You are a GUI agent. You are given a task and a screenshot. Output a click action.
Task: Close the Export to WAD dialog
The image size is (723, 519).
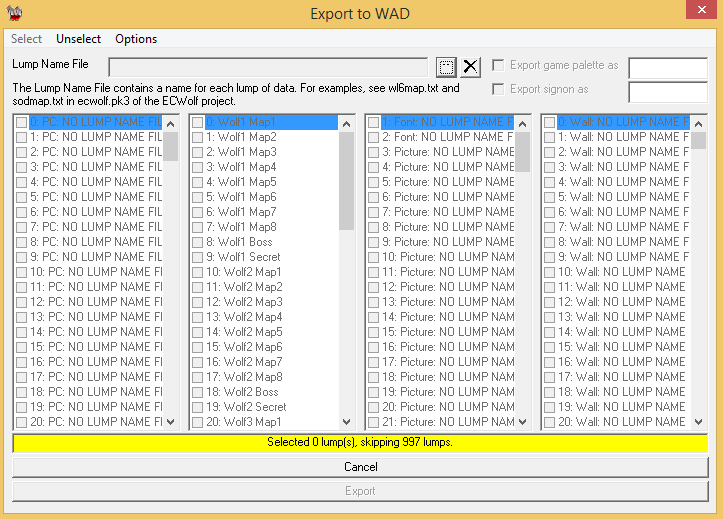(x=701, y=10)
